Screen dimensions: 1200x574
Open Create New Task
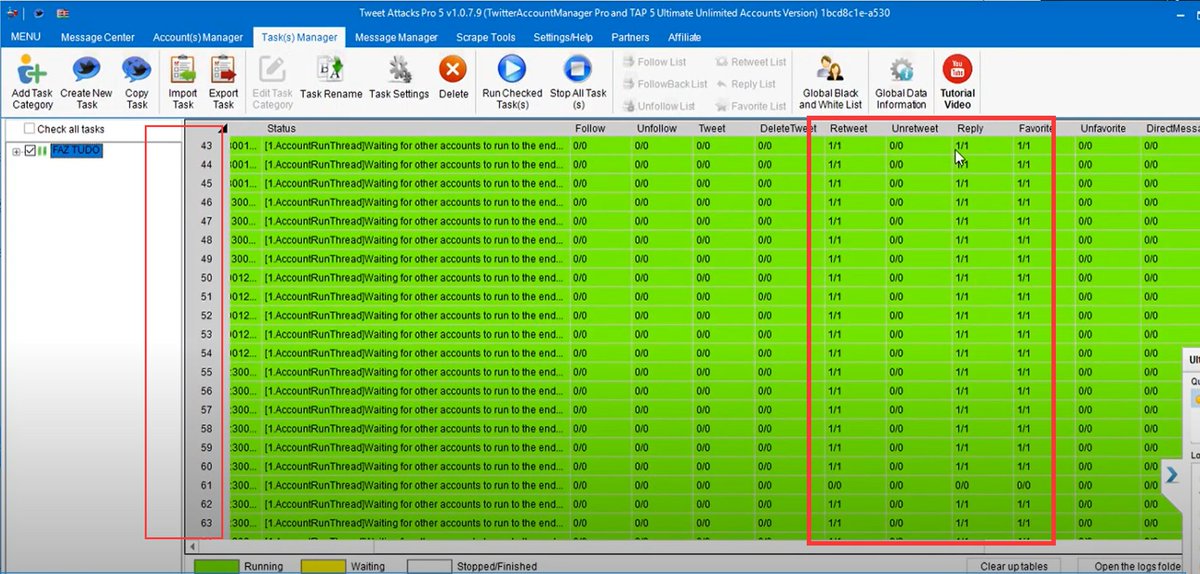pos(87,83)
